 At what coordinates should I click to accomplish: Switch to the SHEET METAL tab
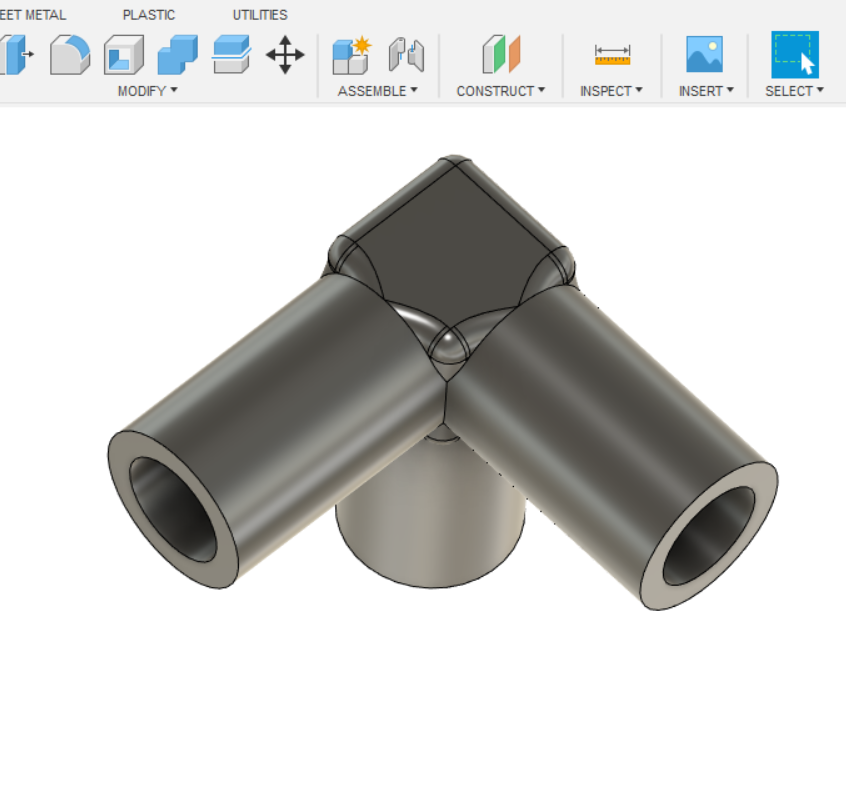tap(33, 14)
